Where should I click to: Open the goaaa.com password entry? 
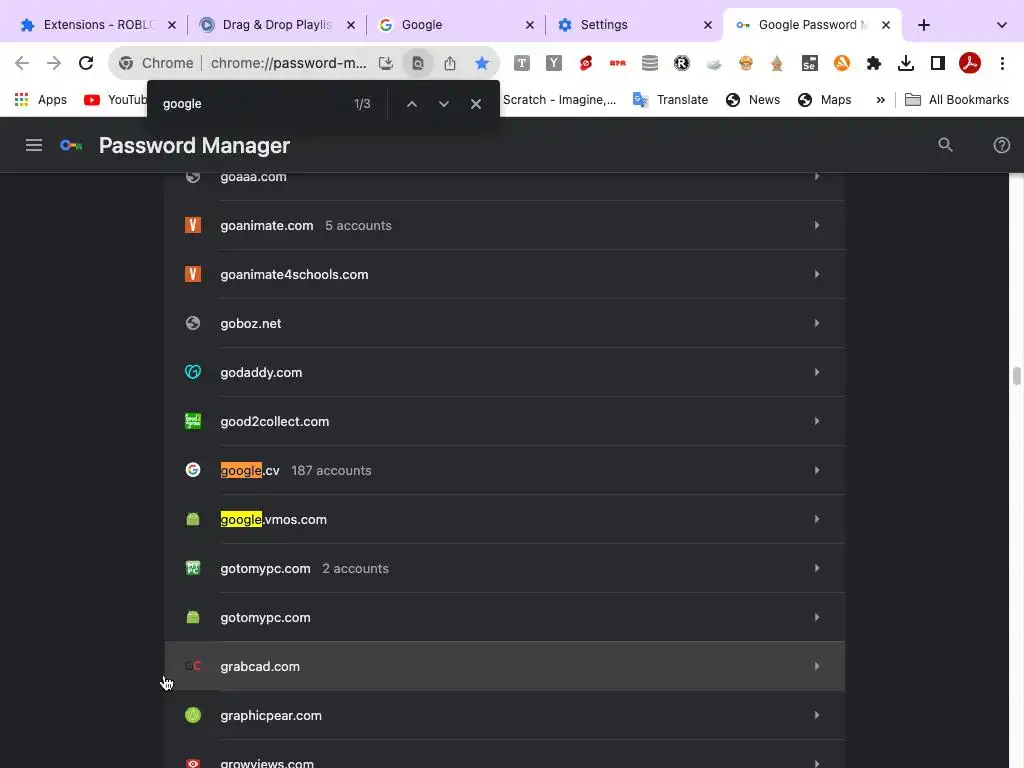pos(505,186)
